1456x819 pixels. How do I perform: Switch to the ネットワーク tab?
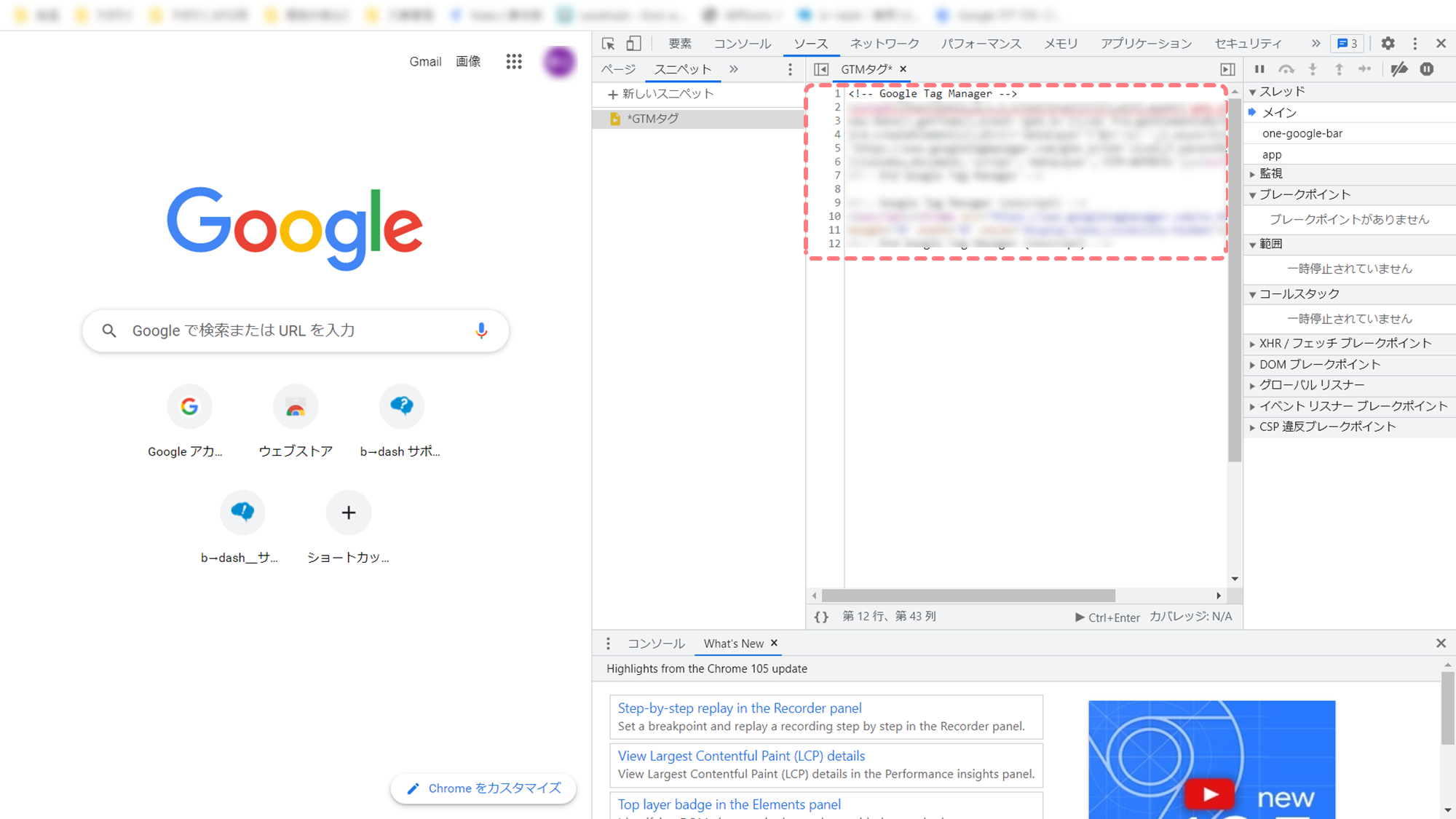[885, 44]
